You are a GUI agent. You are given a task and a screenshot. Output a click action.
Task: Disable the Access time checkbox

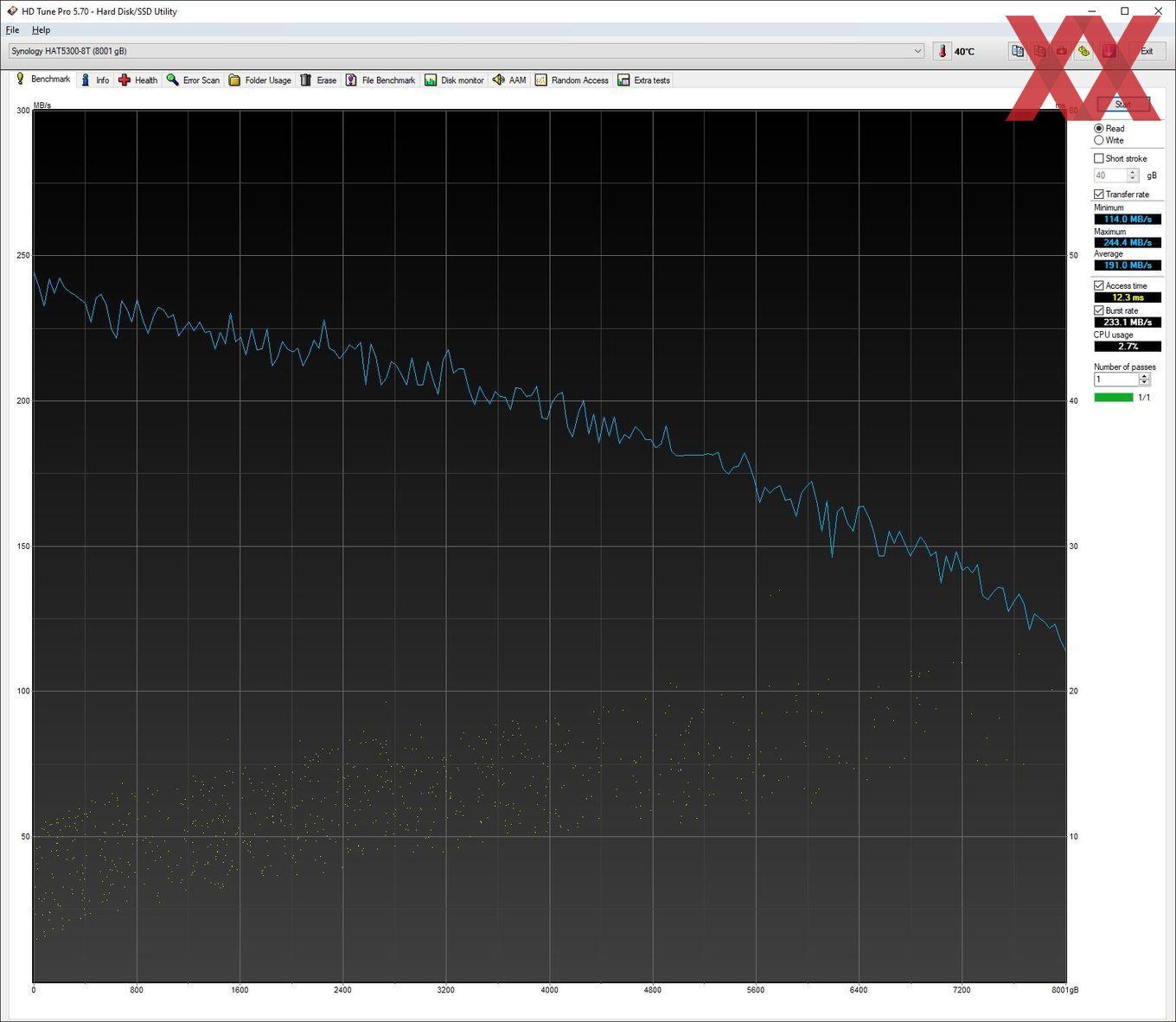point(1099,286)
